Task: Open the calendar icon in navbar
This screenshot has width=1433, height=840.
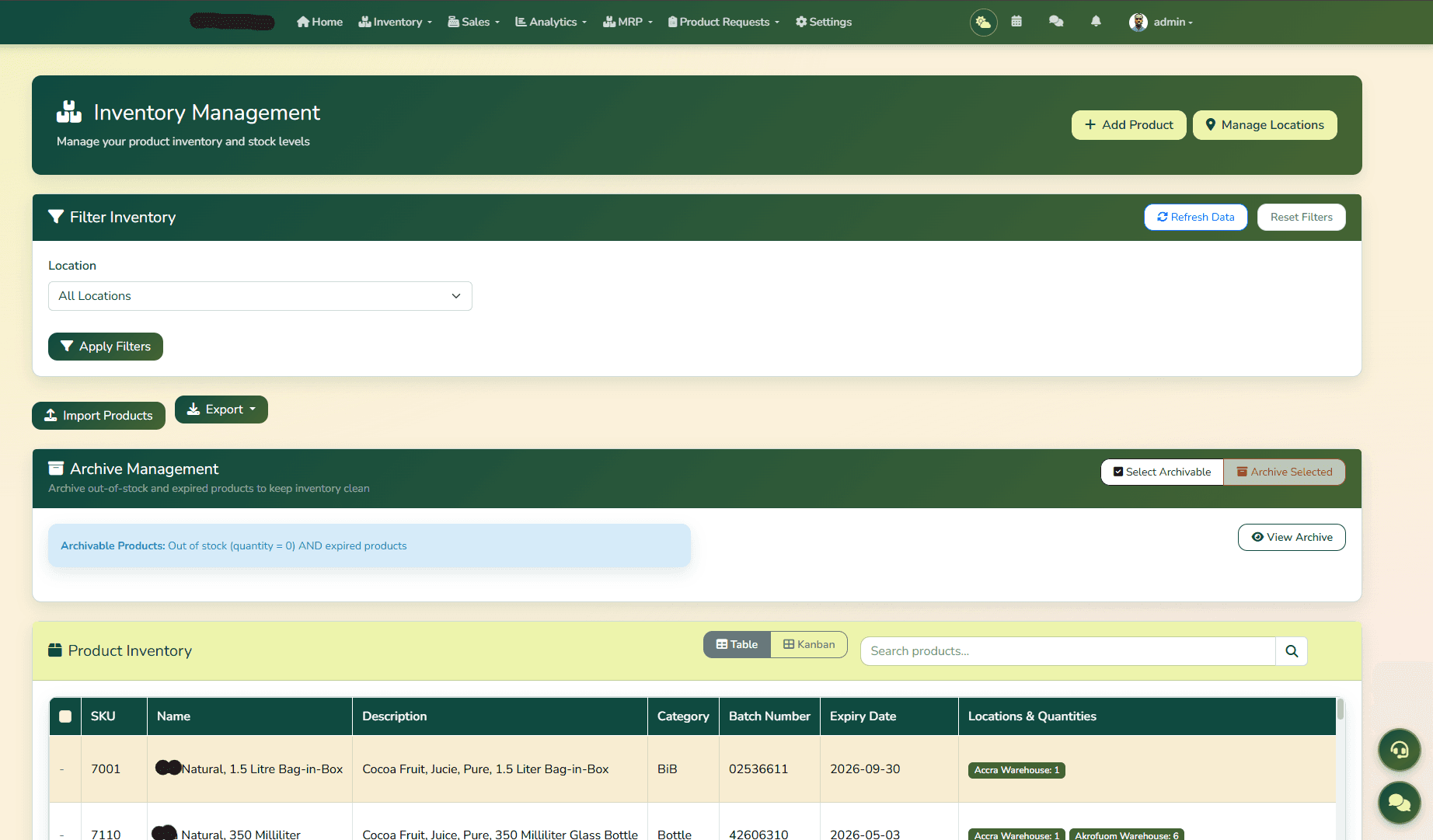Action: click(1016, 22)
